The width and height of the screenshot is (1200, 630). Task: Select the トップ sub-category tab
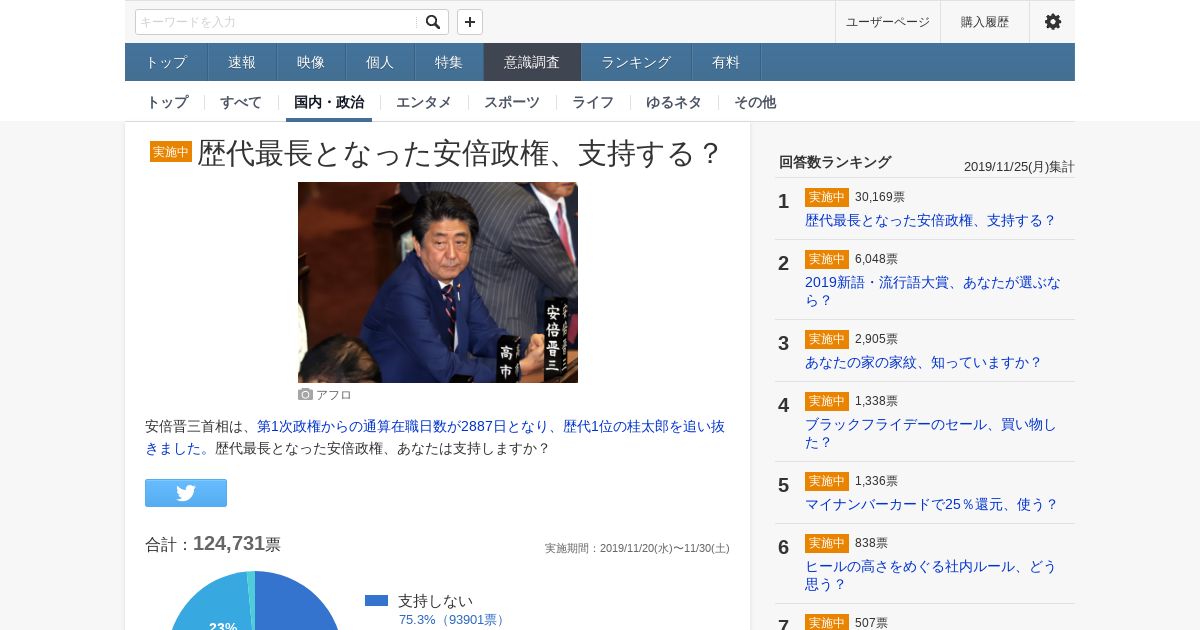[x=168, y=102]
